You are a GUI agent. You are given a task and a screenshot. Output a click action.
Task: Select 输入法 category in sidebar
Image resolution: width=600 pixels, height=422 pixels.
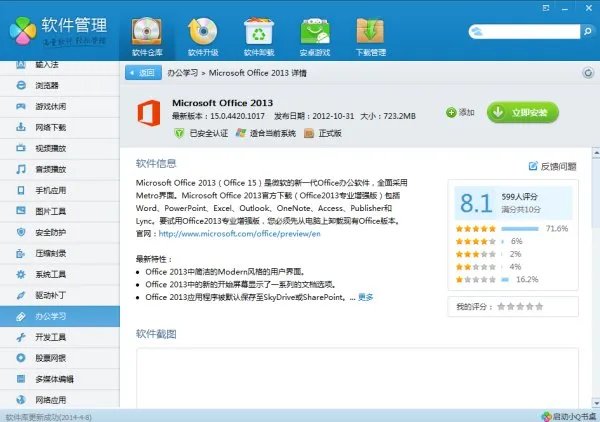pyautogui.click(x=60, y=65)
